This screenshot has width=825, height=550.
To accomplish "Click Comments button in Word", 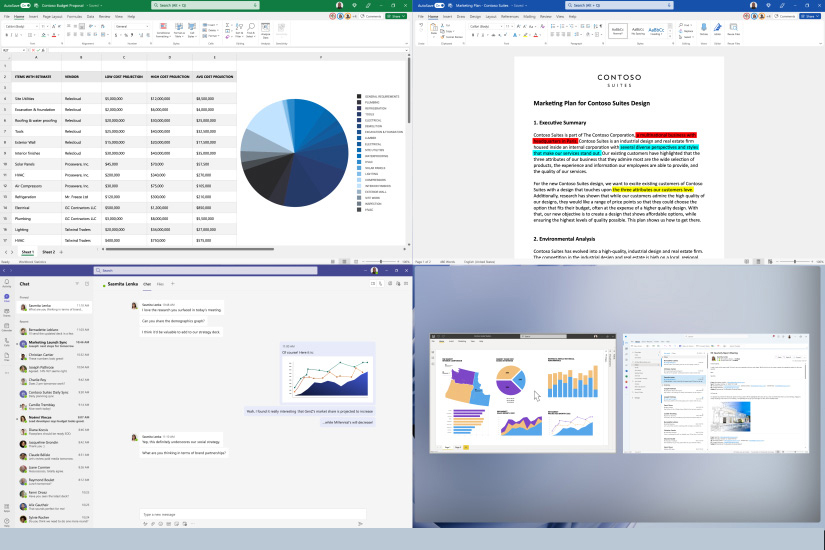I will pyautogui.click(x=786, y=16).
